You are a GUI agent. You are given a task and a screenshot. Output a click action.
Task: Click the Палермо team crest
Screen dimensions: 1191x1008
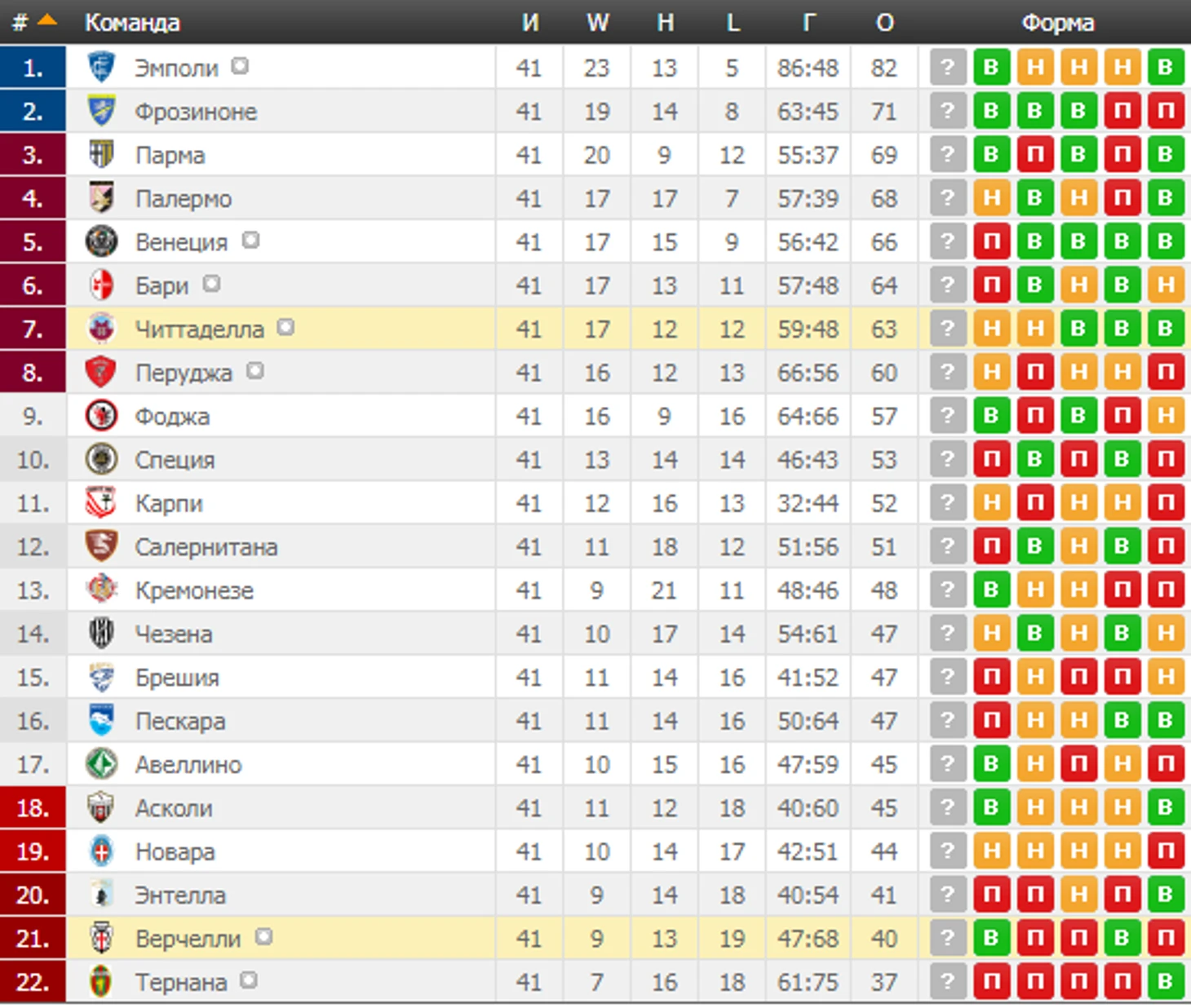pos(101,197)
